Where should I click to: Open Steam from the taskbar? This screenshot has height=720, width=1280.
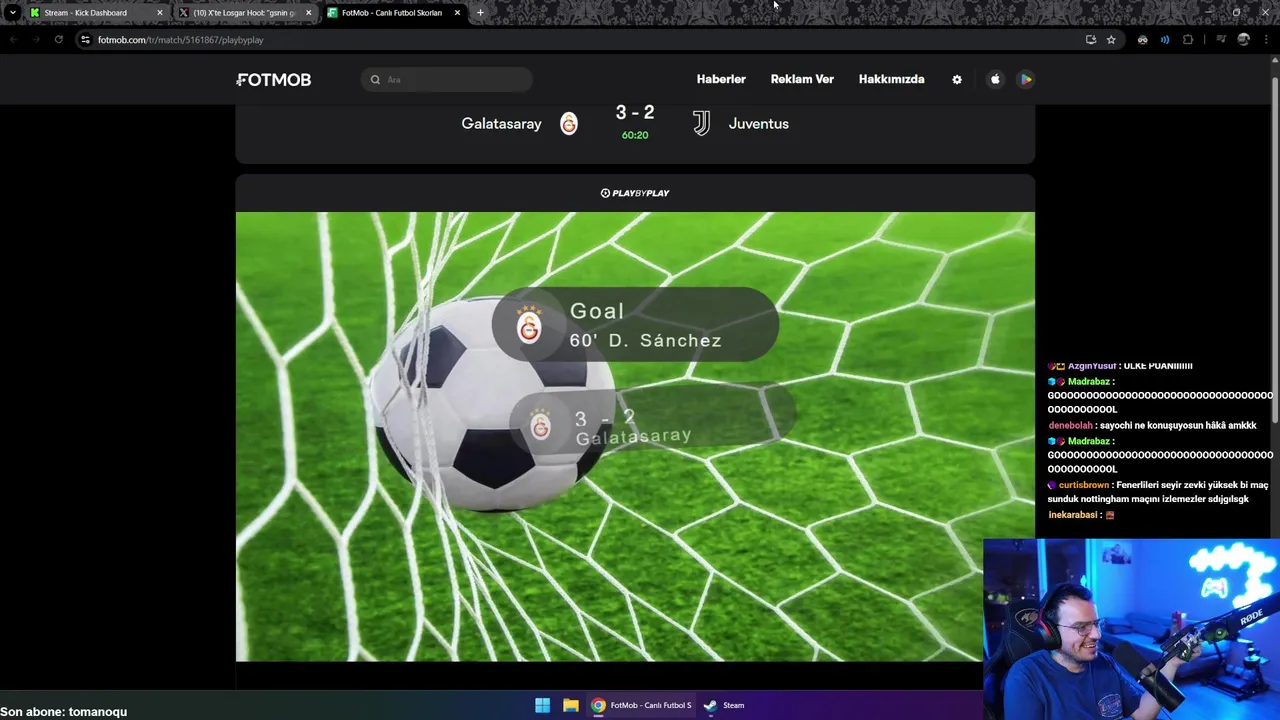(x=724, y=705)
